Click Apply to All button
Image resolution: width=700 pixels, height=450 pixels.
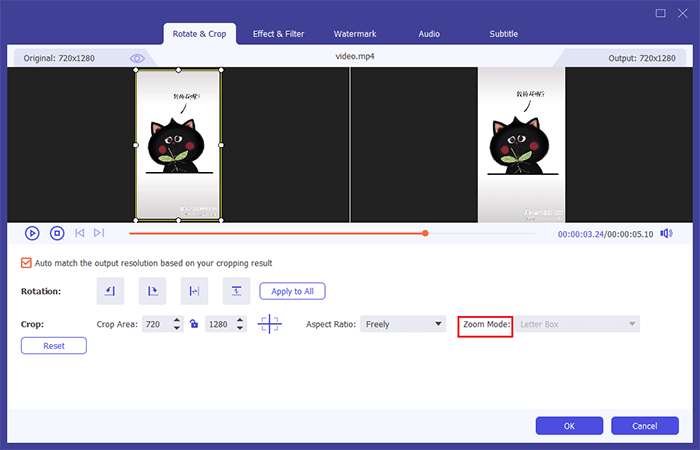292,292
